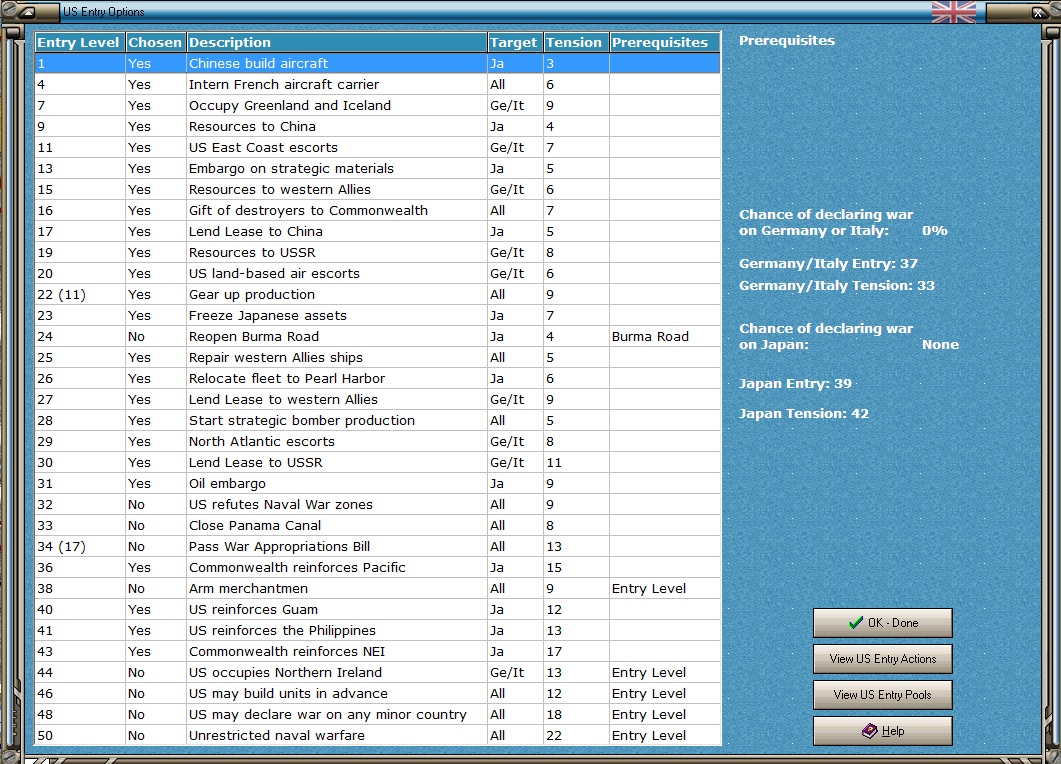Select 'Commonwealth reinforces NEI' option
Screen dimensions: 1061x764
[378, 650]
